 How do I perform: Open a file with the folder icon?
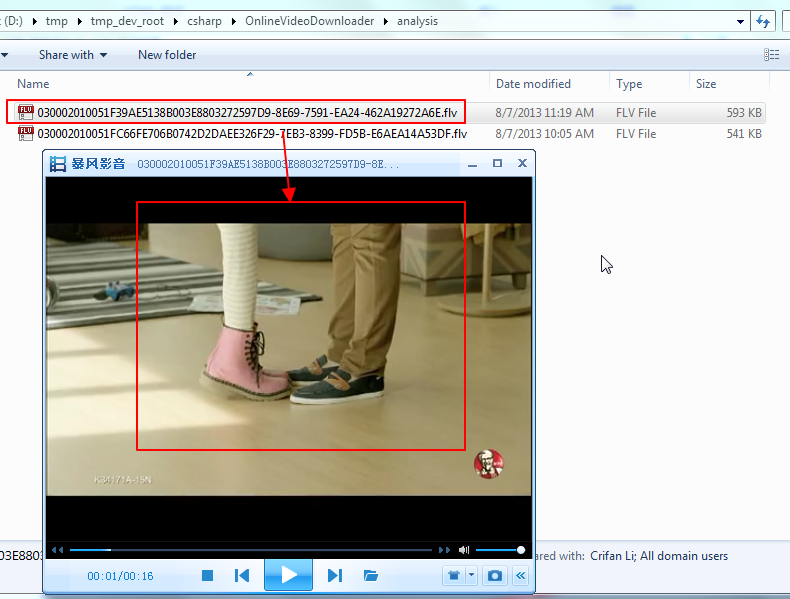[371, 575]
